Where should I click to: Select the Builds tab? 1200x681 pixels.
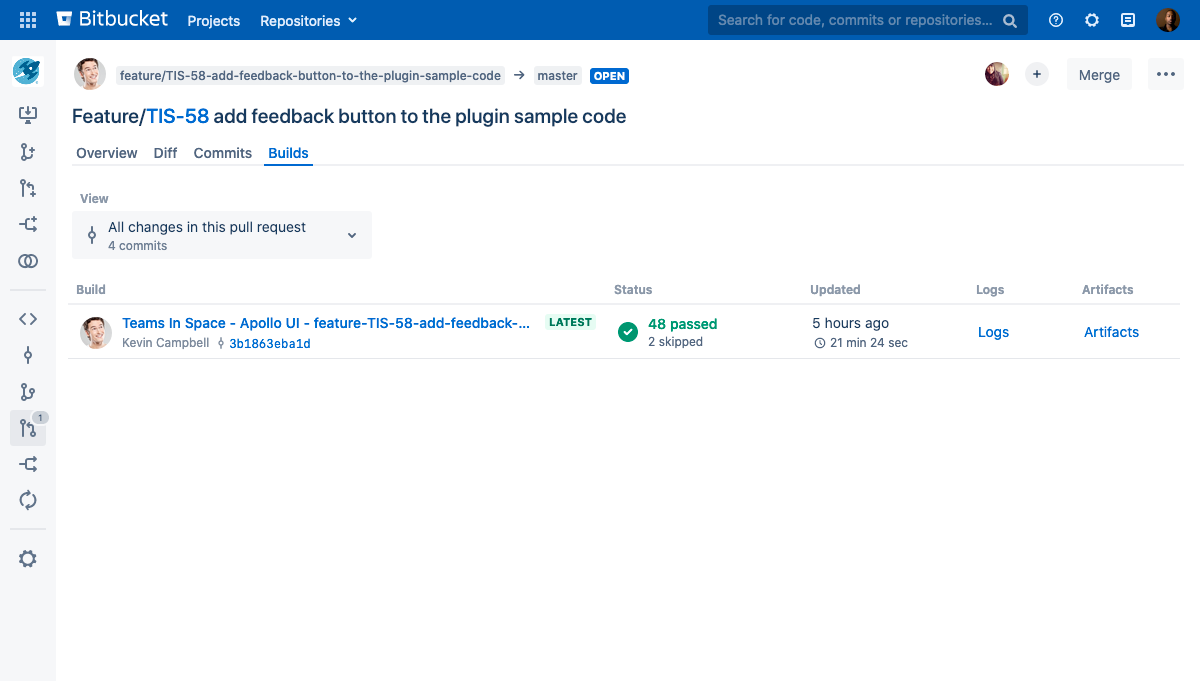coord(289,153)
